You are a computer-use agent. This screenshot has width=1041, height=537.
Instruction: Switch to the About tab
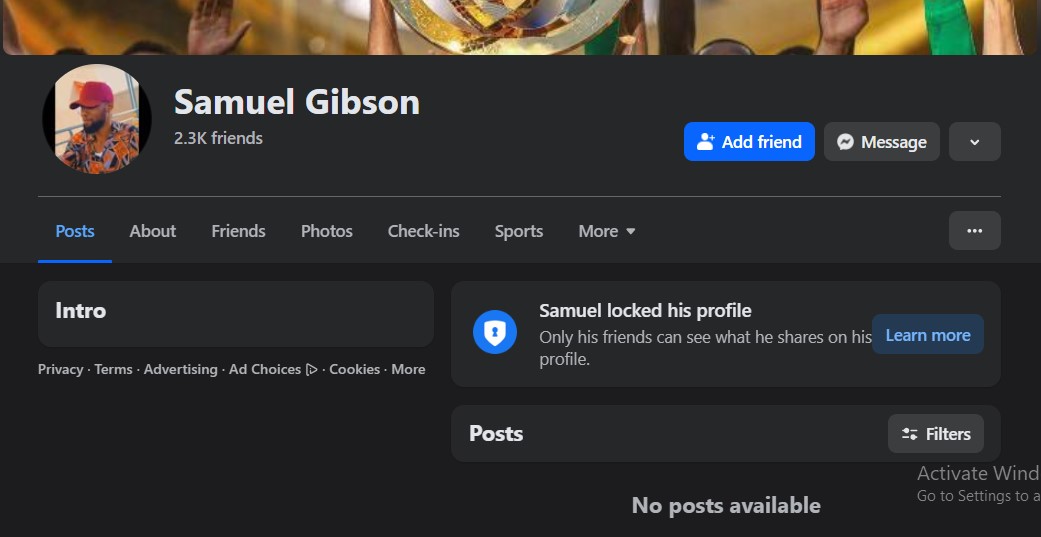153,231
